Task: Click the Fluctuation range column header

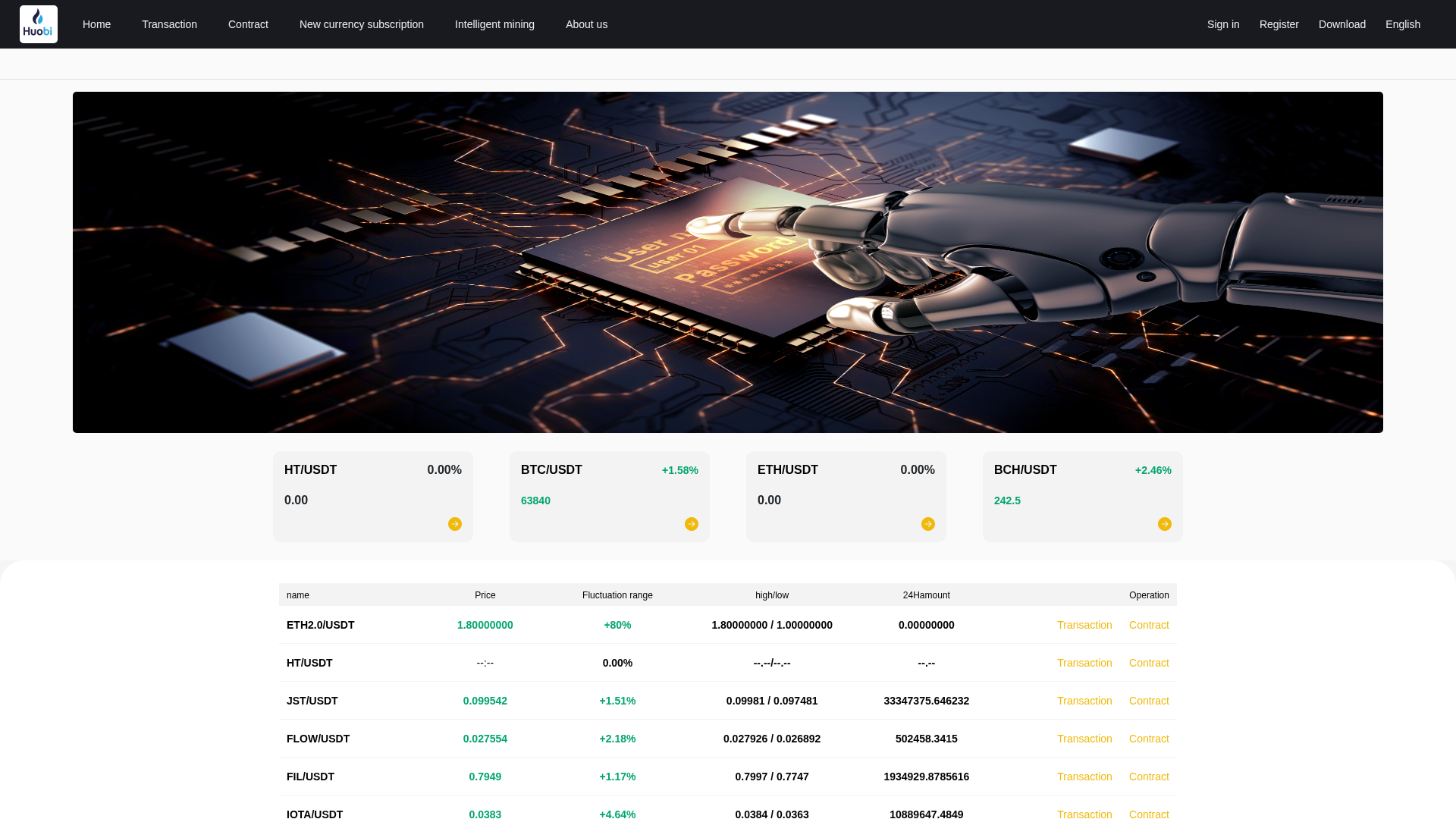Action: (x=617, y=595)
